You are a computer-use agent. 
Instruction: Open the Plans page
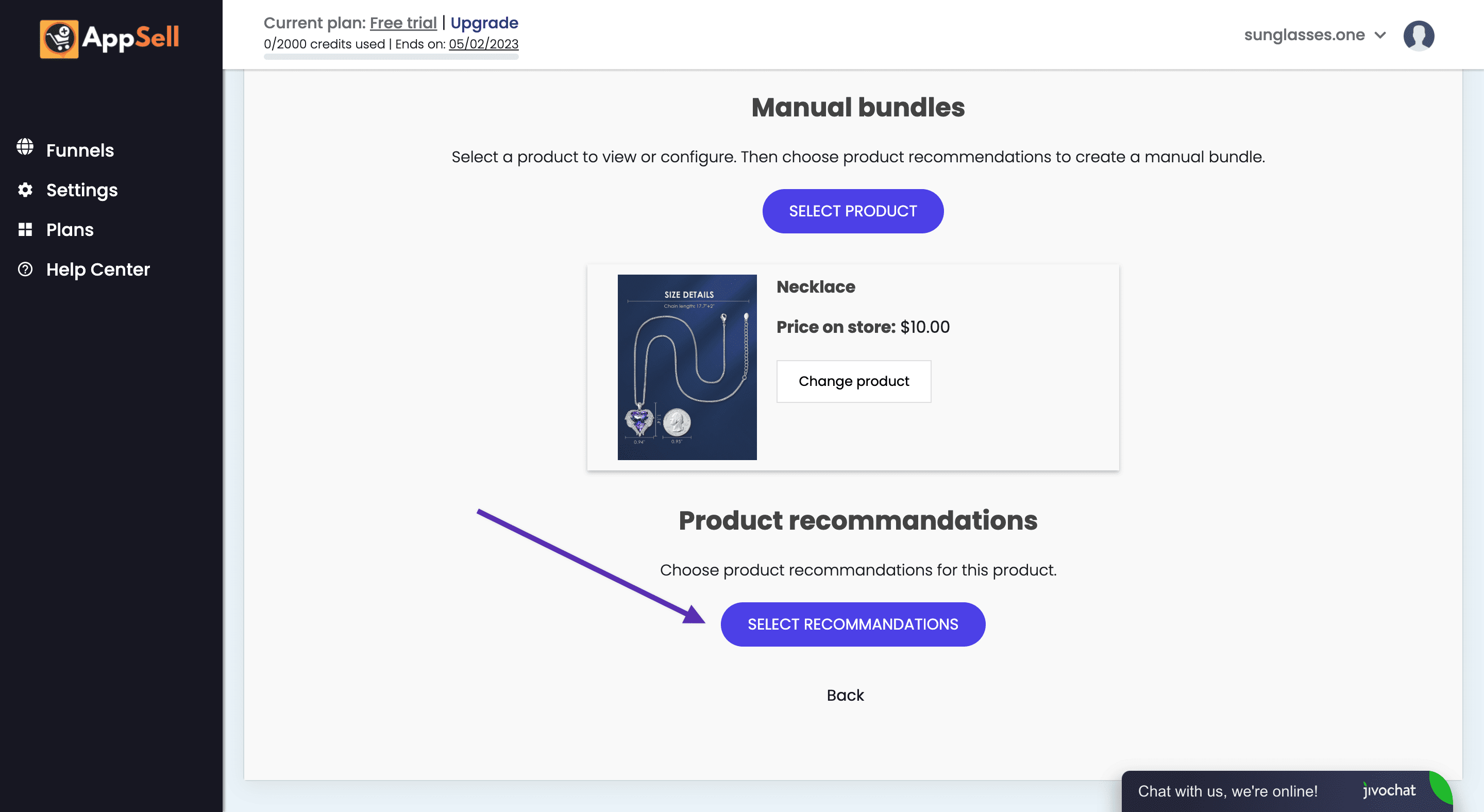pos(70,229)
